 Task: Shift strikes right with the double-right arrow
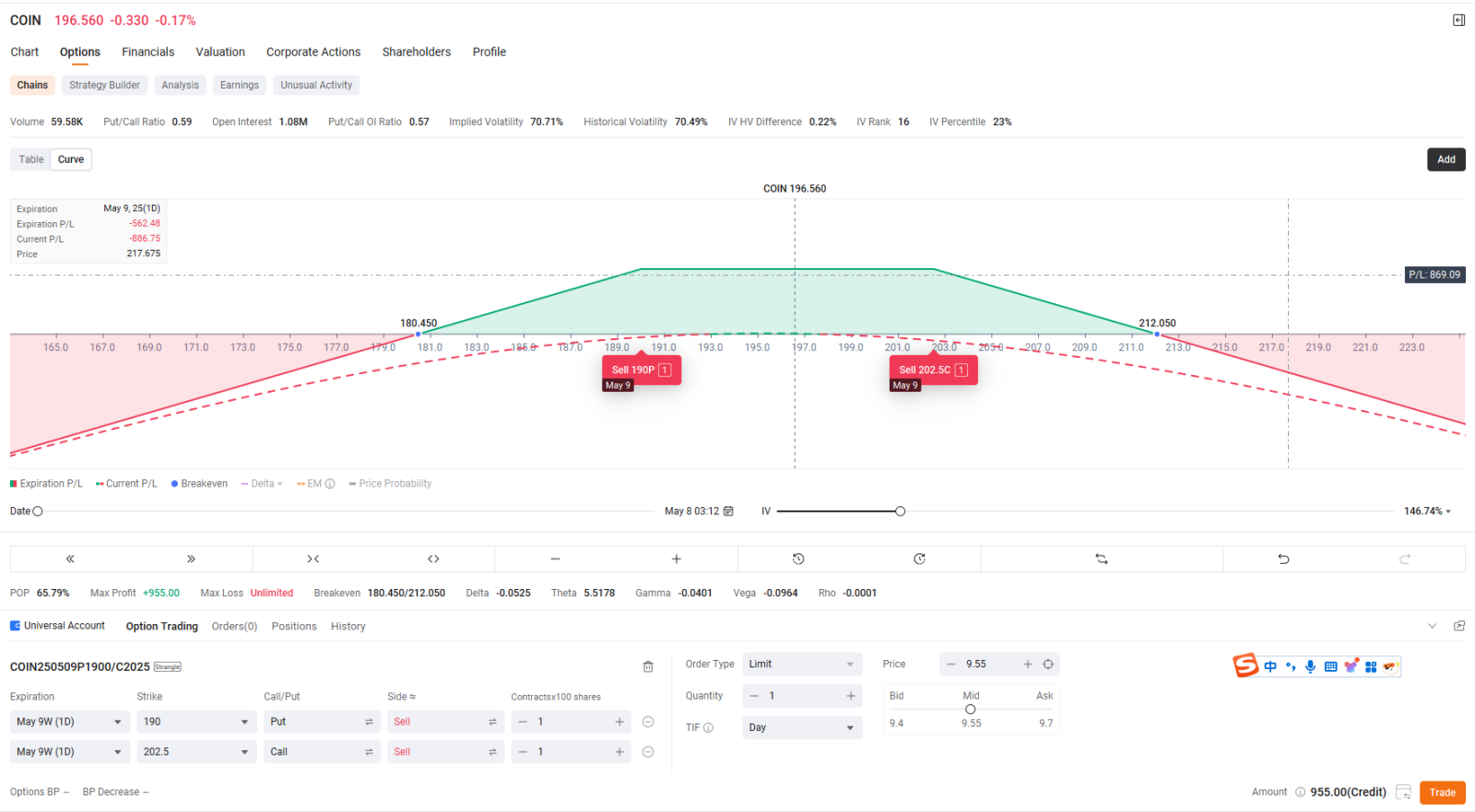pos(191,559)
